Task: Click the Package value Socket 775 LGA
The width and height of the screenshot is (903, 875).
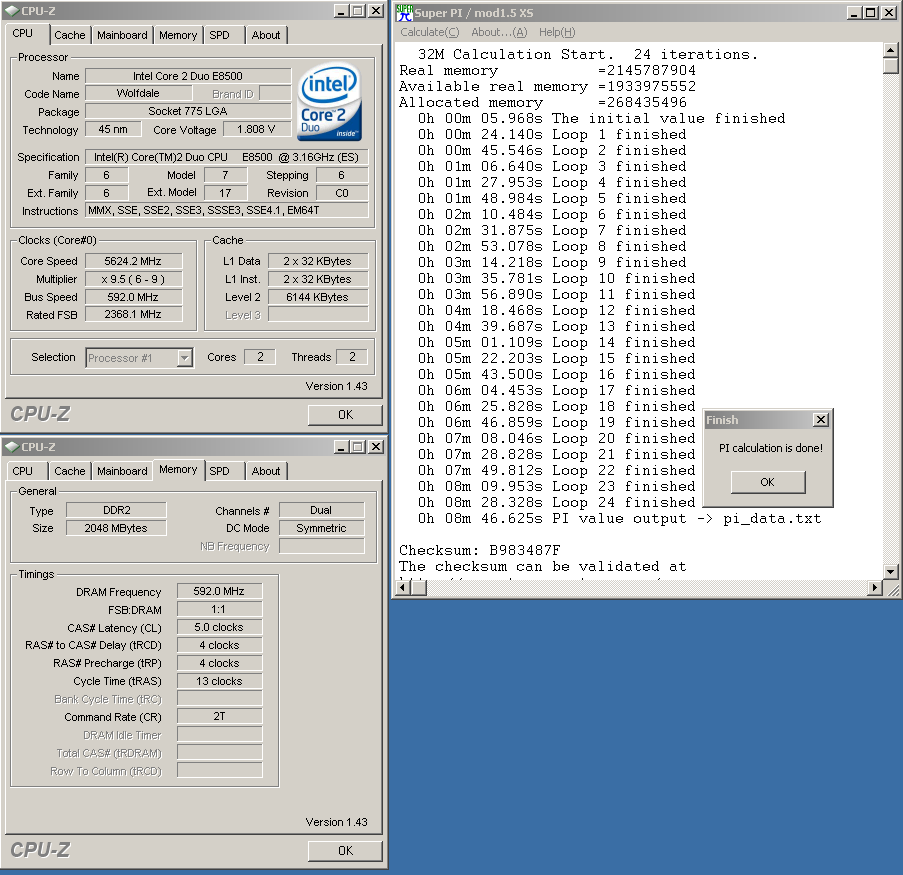Action: point(188,111)
